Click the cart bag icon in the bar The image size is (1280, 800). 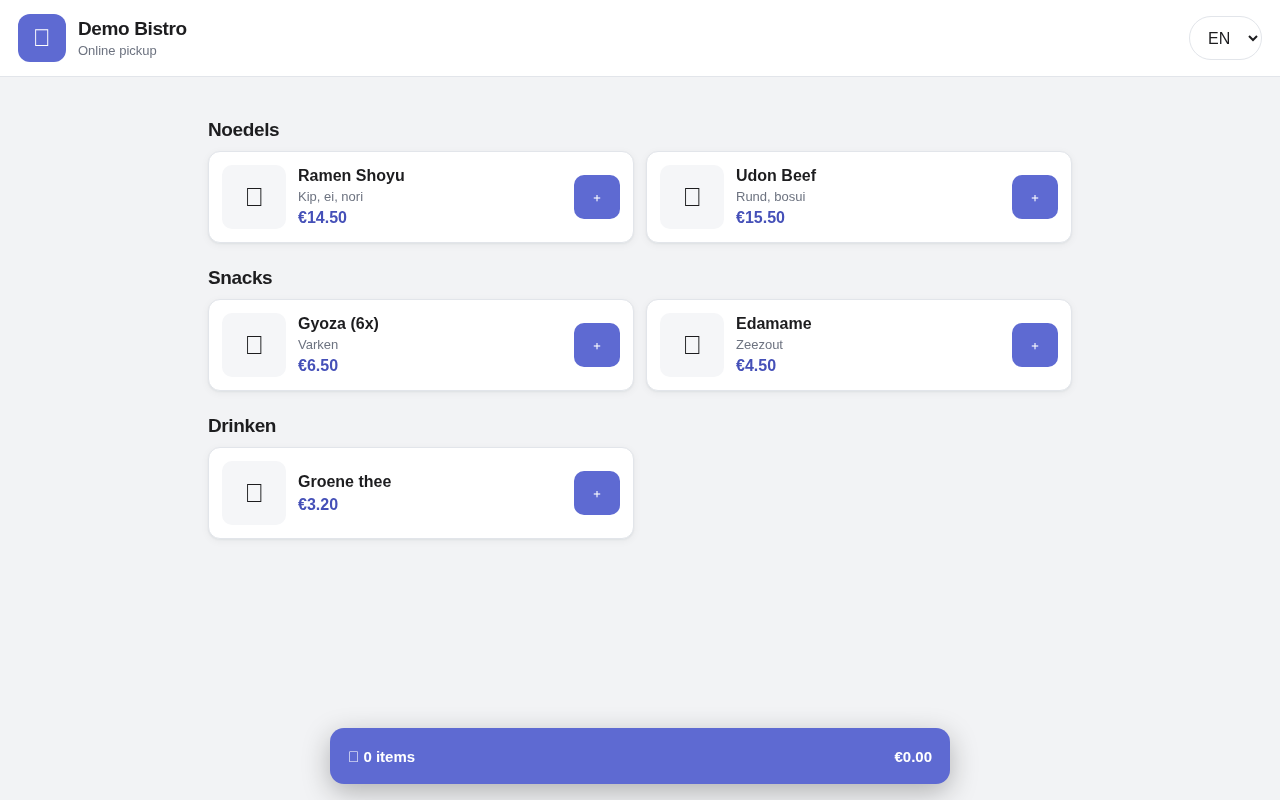pyautogui.click(x=353, y=757)
